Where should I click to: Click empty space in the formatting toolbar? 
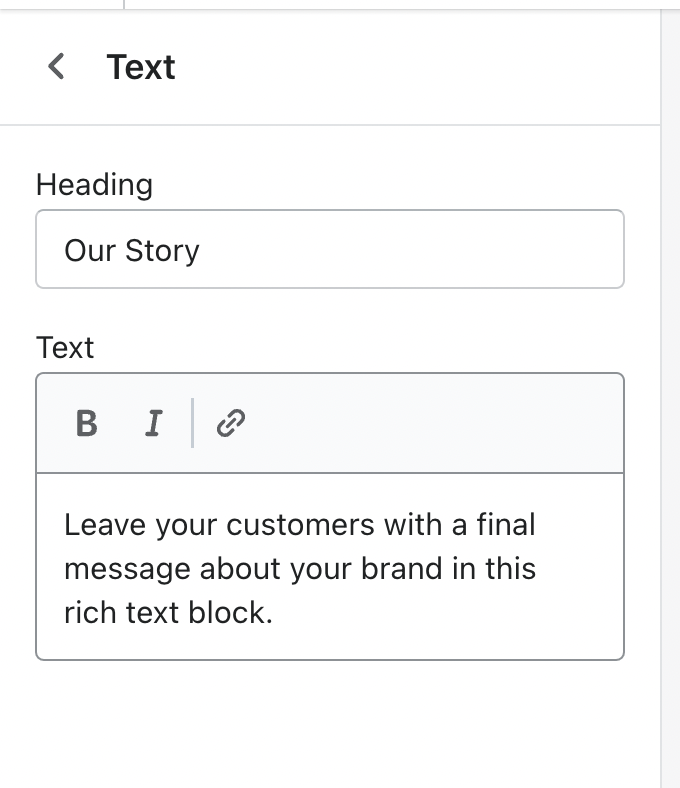point(430,424)
